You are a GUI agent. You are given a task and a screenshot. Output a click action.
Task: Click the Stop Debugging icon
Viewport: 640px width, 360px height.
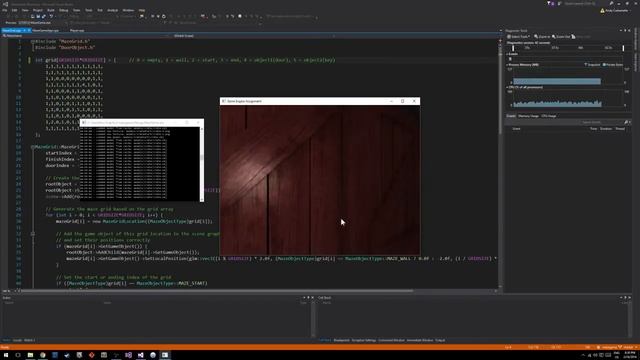pos(158,16)
